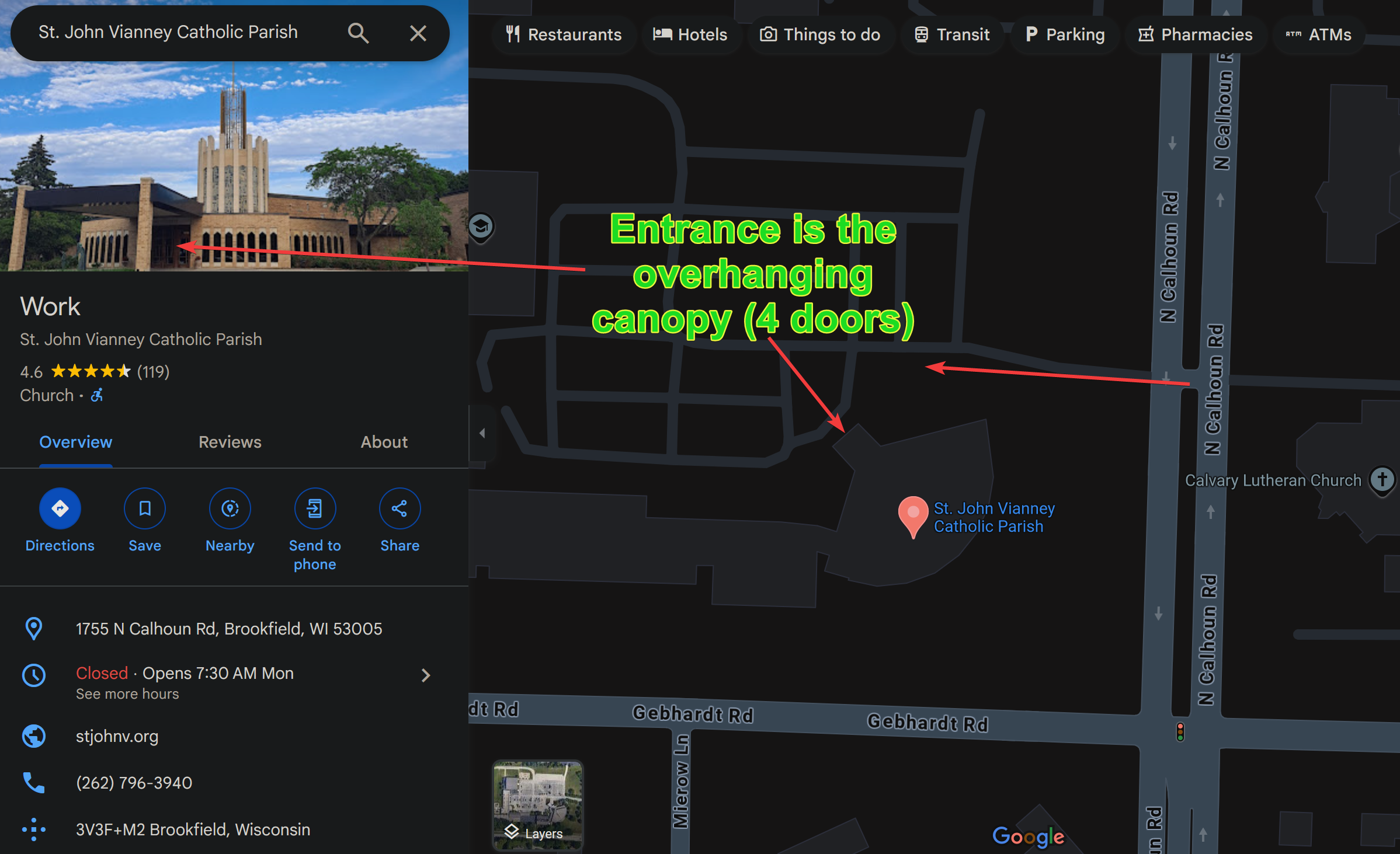
Task: Copy plus code 3V3F+M2 Brookfield, Wisconsin
Action: click(x=193, y=829)
